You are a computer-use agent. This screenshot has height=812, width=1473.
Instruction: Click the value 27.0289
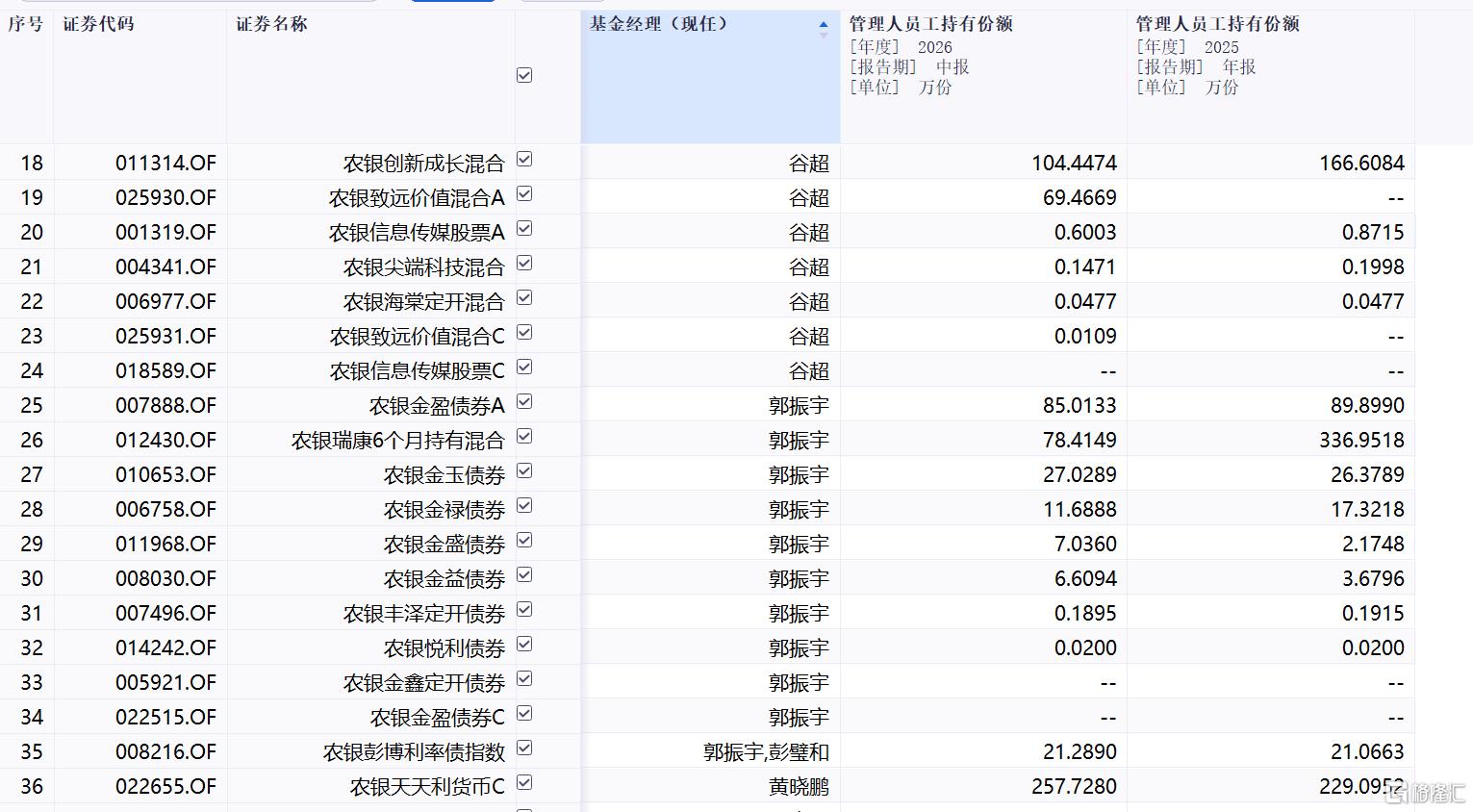(x=1079, y=475)
